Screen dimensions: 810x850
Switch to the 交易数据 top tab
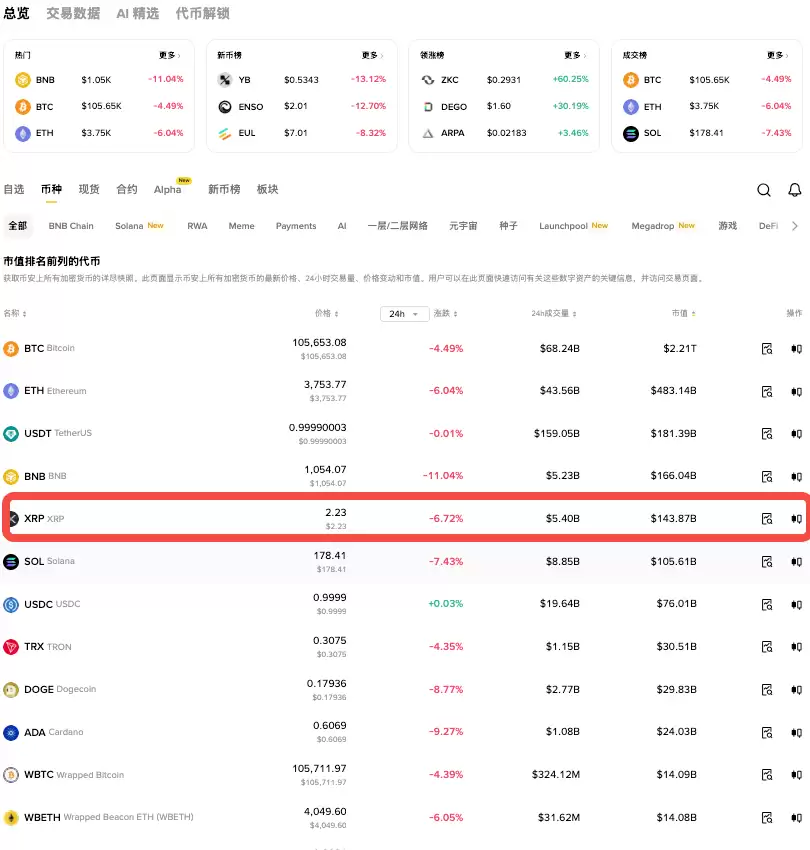(x=73, y=13)
